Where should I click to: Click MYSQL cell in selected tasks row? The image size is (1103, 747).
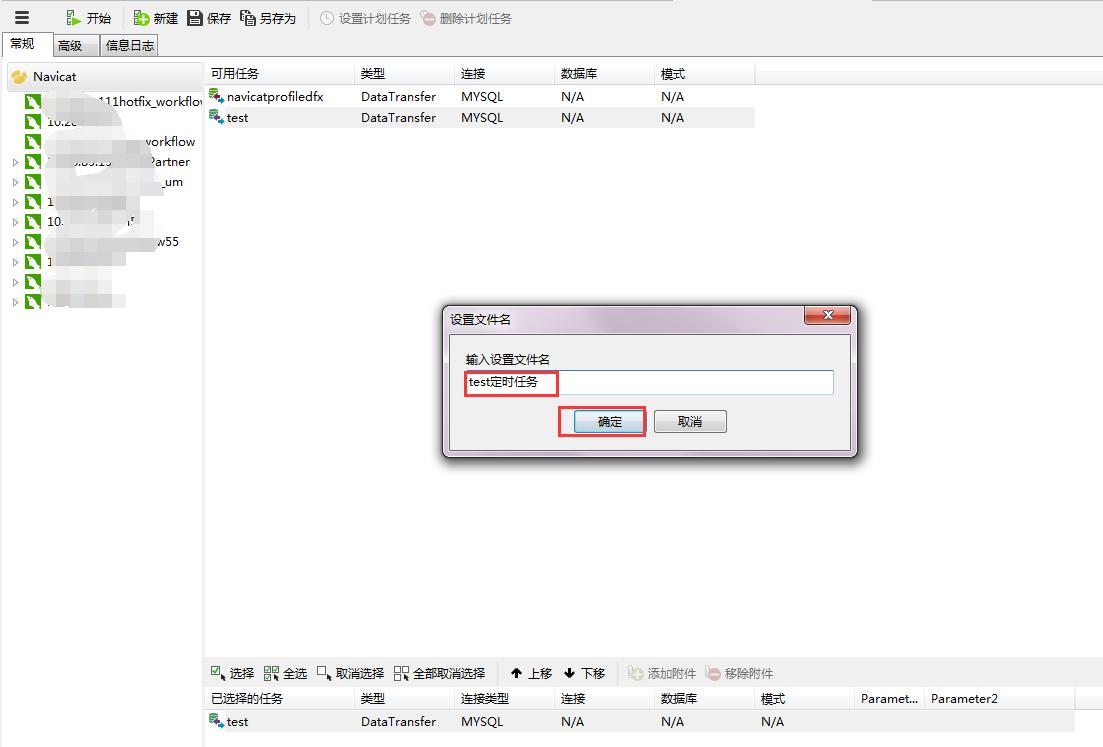pos(482,722)
